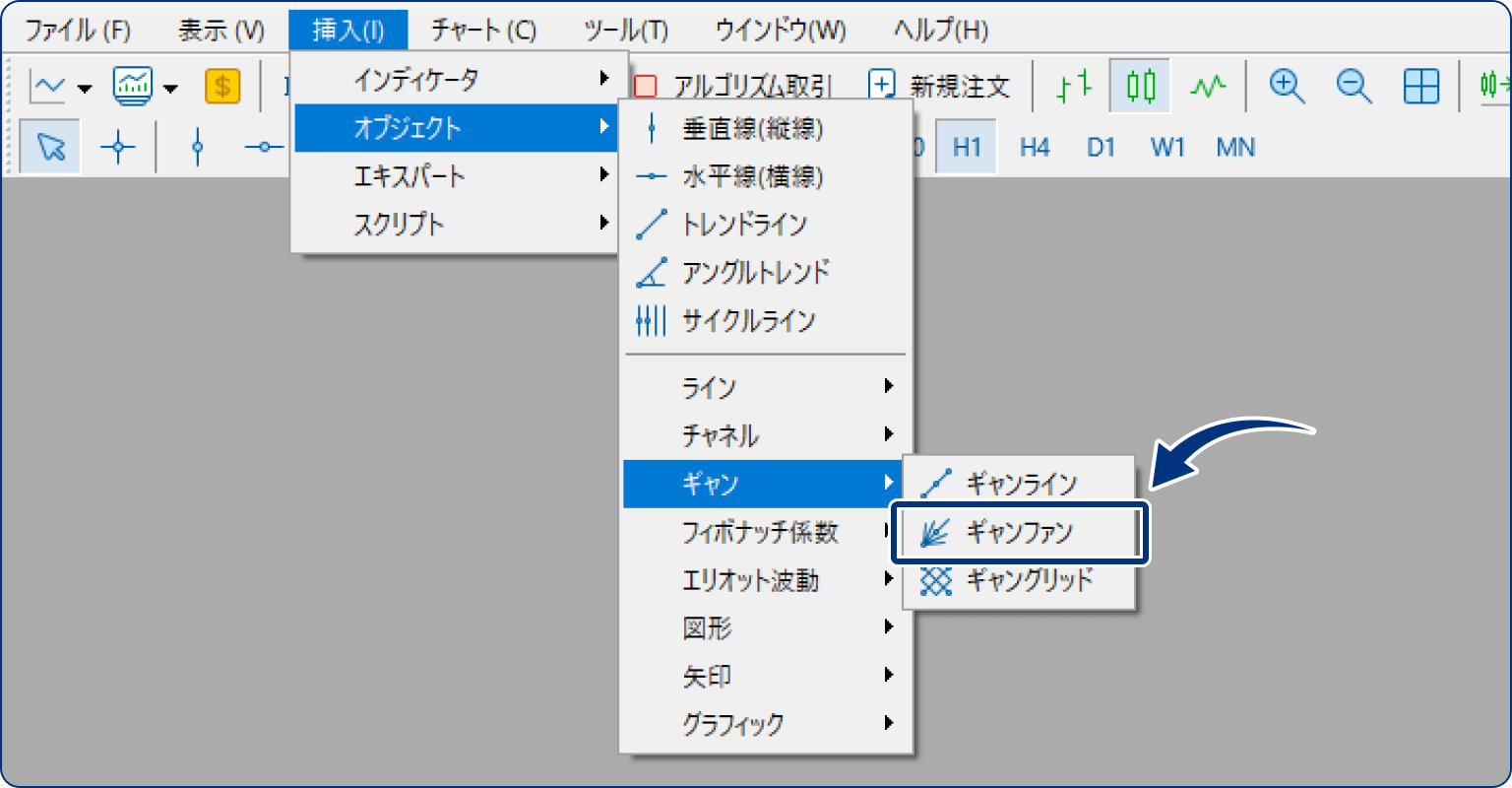1512x788 pixels.
Task: Open the profiles dropdown arrow
Action: 169,87
